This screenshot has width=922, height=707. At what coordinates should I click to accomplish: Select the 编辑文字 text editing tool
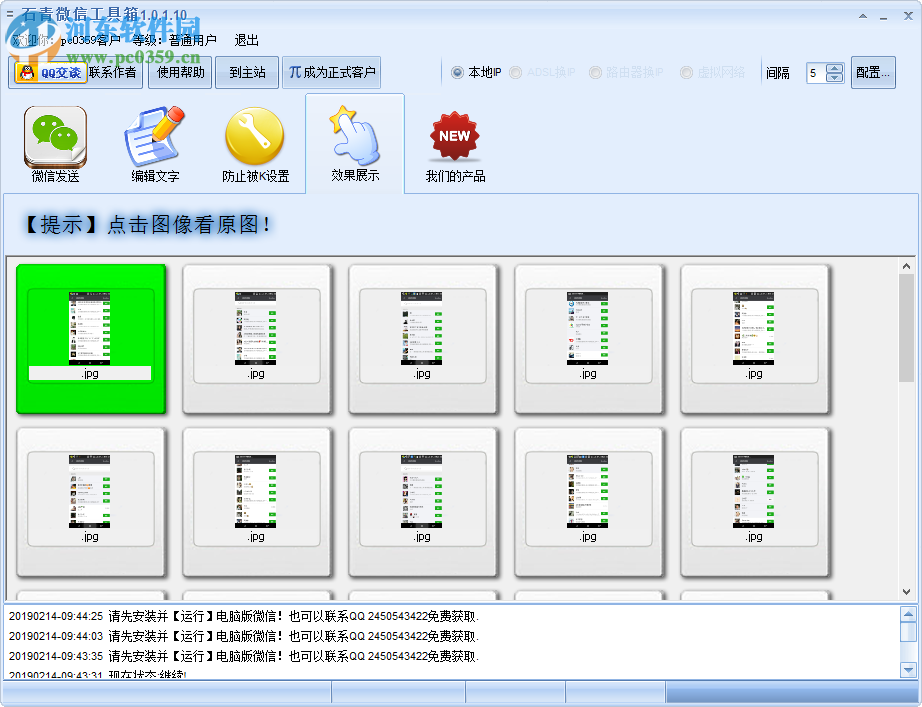(x=154, y=142)
